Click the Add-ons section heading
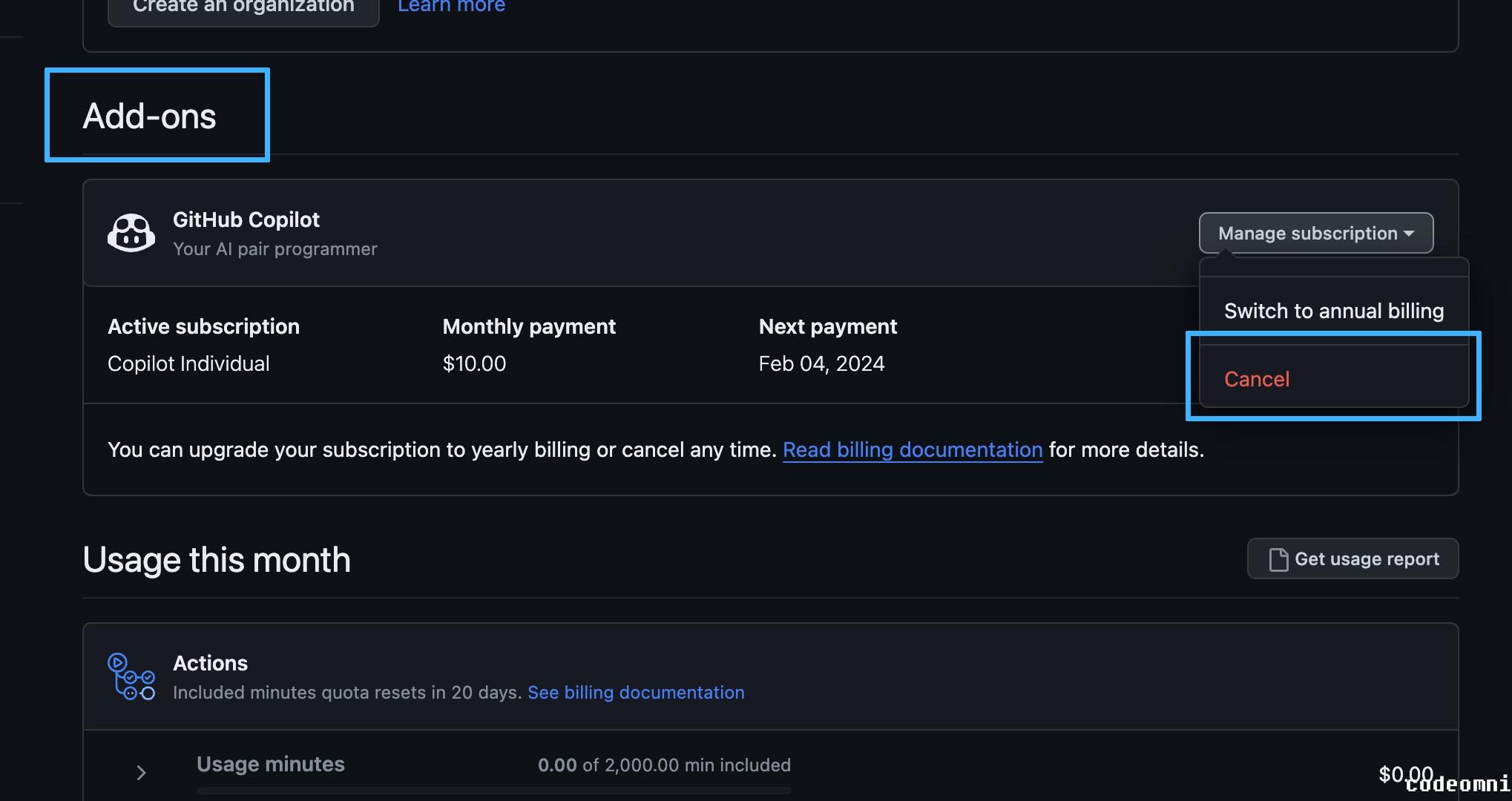 click(x=150, y=116)
